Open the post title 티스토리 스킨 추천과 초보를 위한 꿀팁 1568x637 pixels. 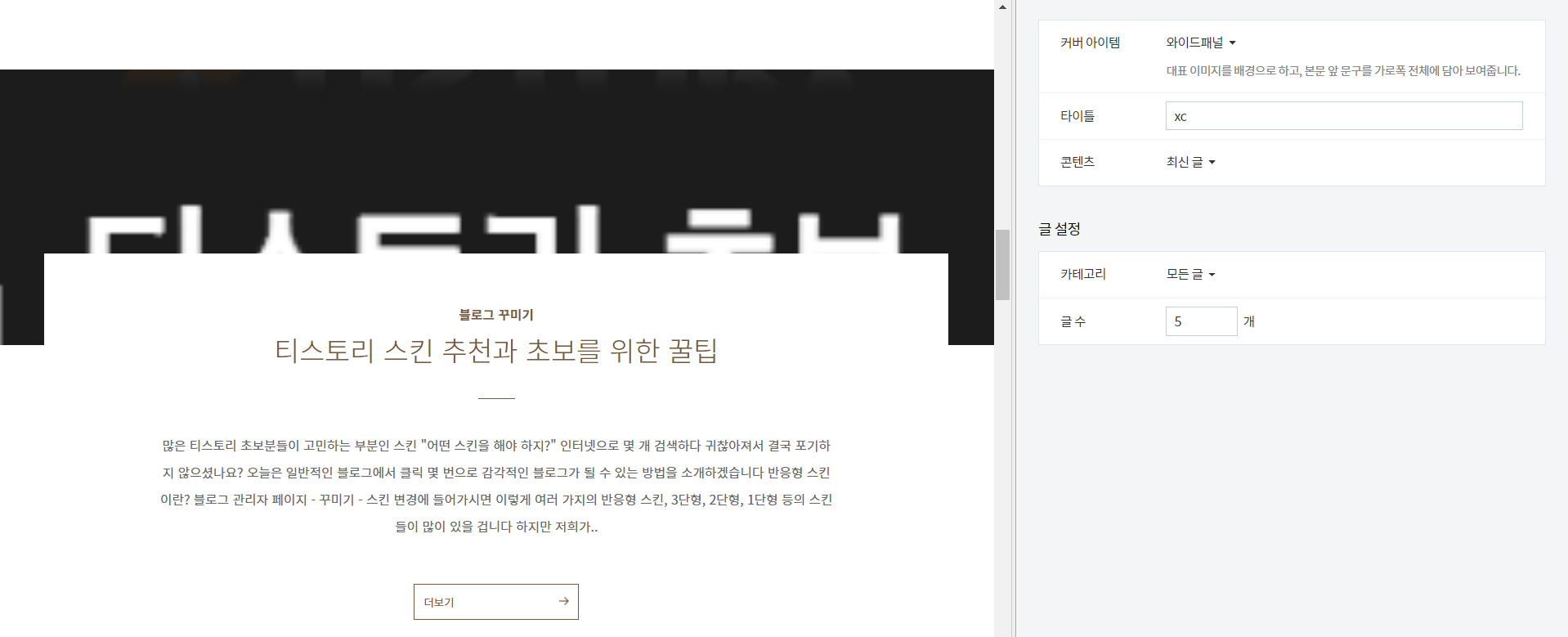[496, 351]
